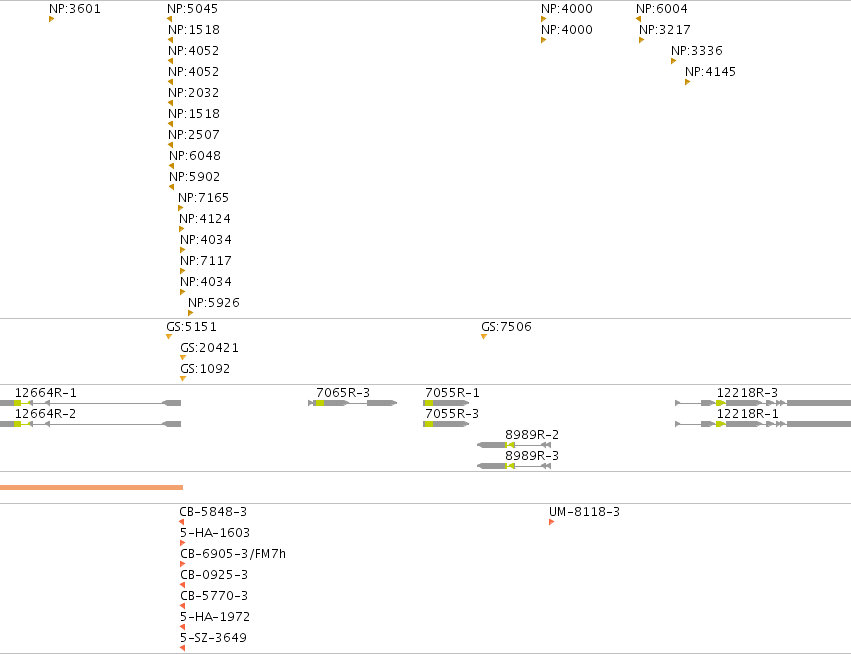Open the 8989R-2 transcript label
This screenshot has height=654, width=851.
point(532,435)
